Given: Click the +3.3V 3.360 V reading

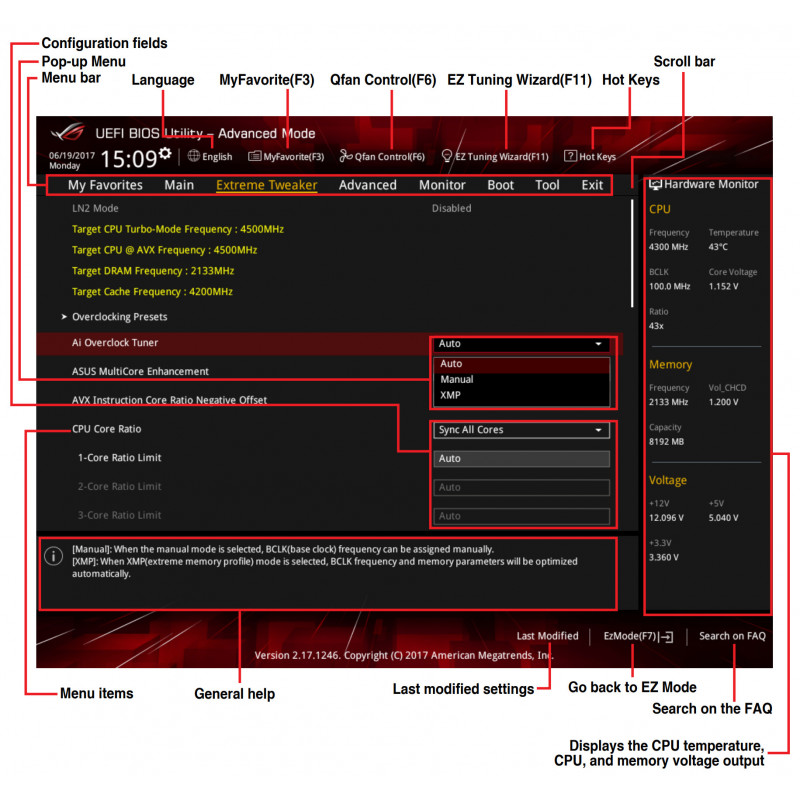Looking at the screenshot, I should tap(664, 558).
